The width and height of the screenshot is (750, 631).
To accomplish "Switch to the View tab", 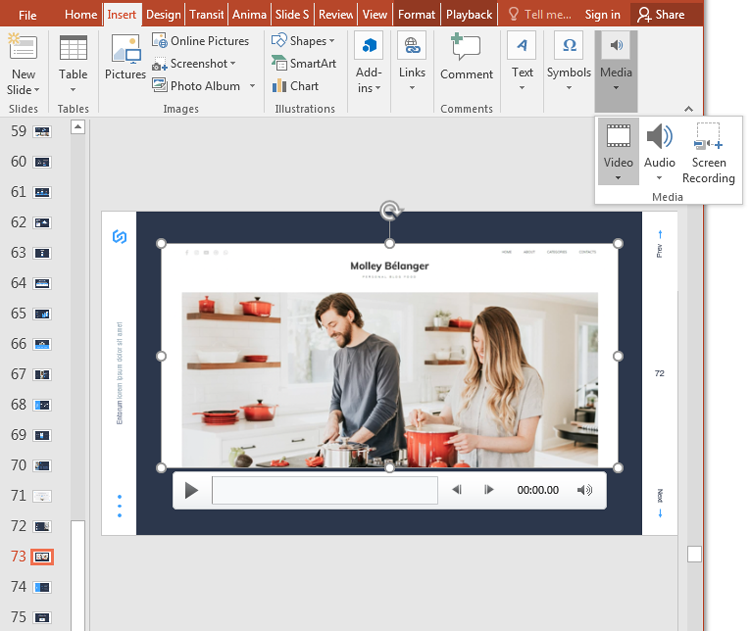I will click(x=375, y=15).
